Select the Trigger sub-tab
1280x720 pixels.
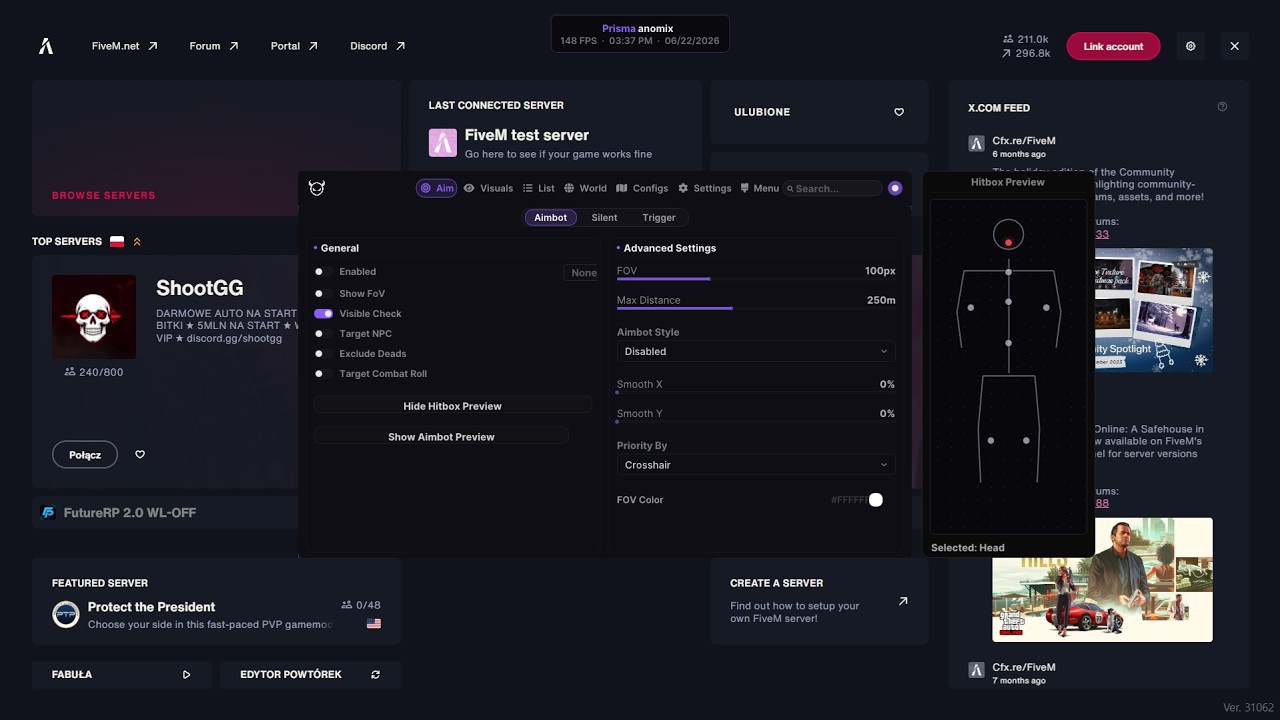pos(659,218)
